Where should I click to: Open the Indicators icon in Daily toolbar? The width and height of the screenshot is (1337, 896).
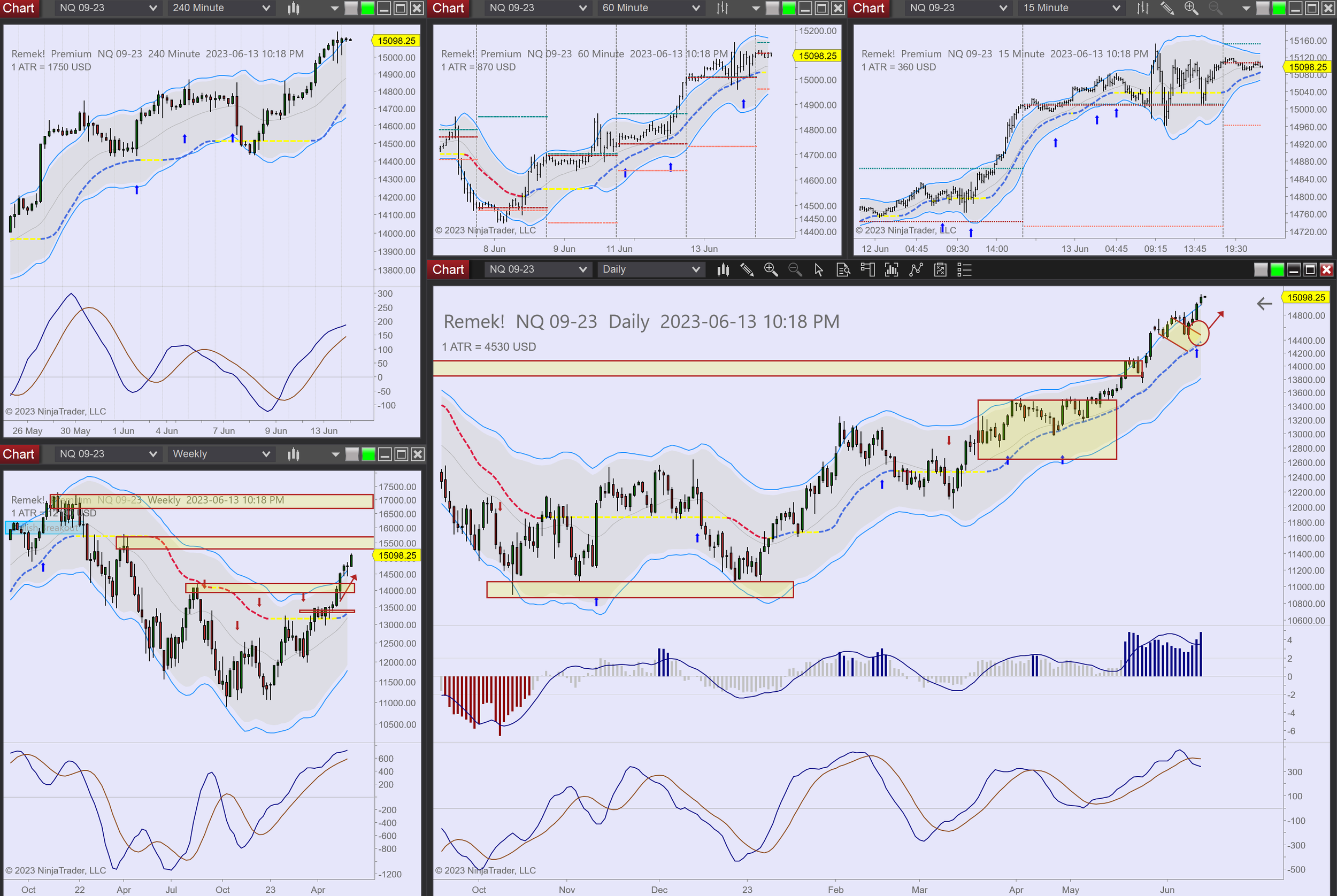pyautogui.click(x=891, y=270)
